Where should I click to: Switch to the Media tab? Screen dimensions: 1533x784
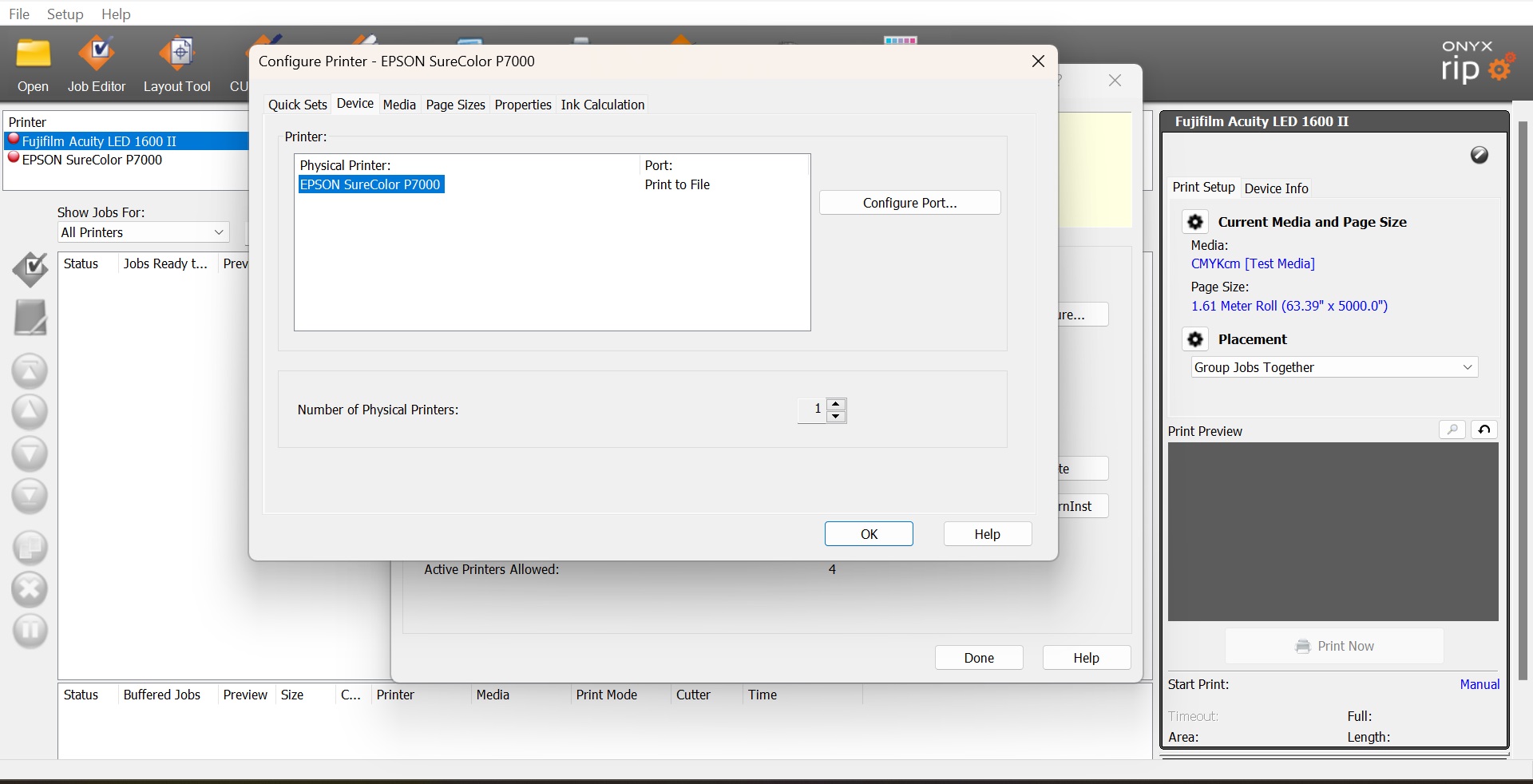pyautogui.click(x=399, y=105)
